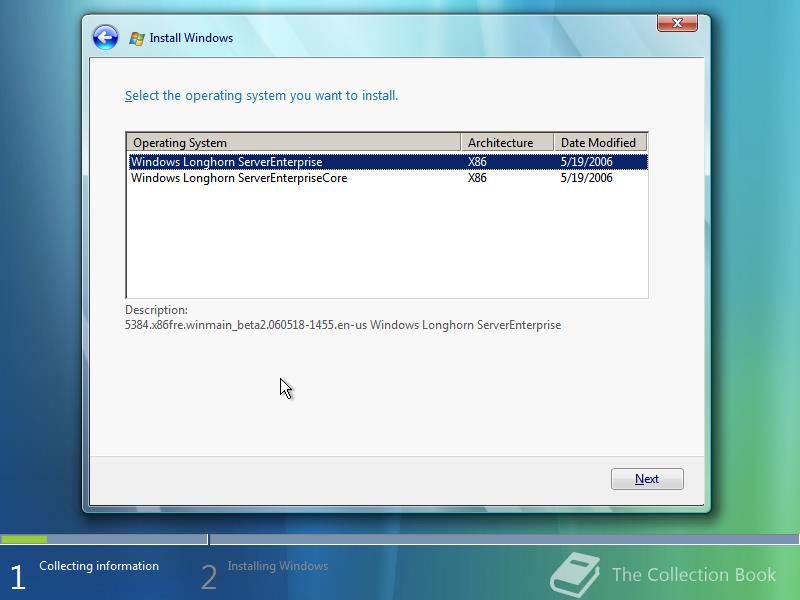The image size is (800, 600).
Task: Click the Windows flag icon in the title
Action: pos(137,38)
